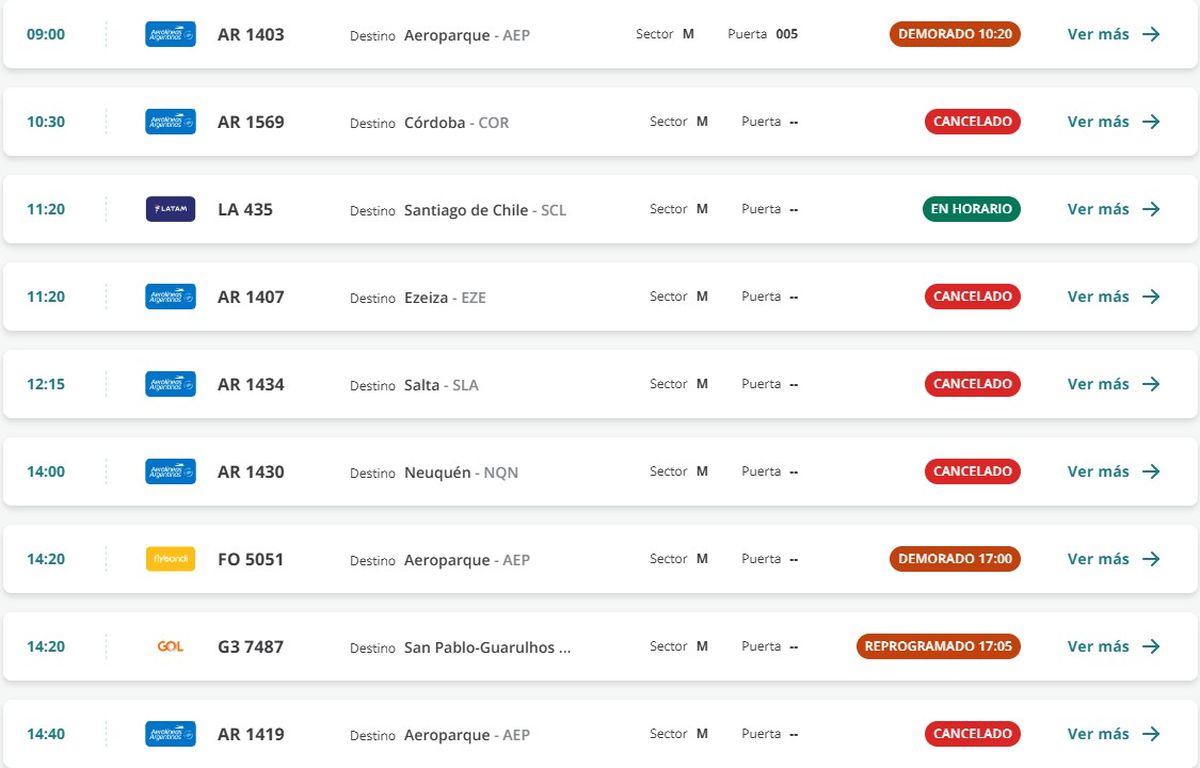Click the Aerolíneas Argentinas logo for AR 1403
This screenshot has width=1200, height=768.
[170, 34]
